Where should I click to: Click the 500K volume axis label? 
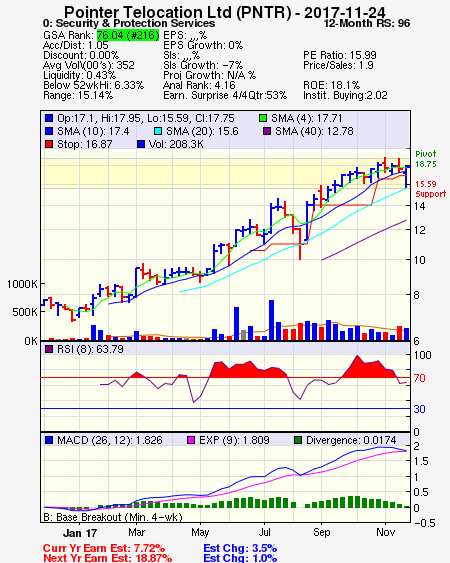click(x=25, y=312)
